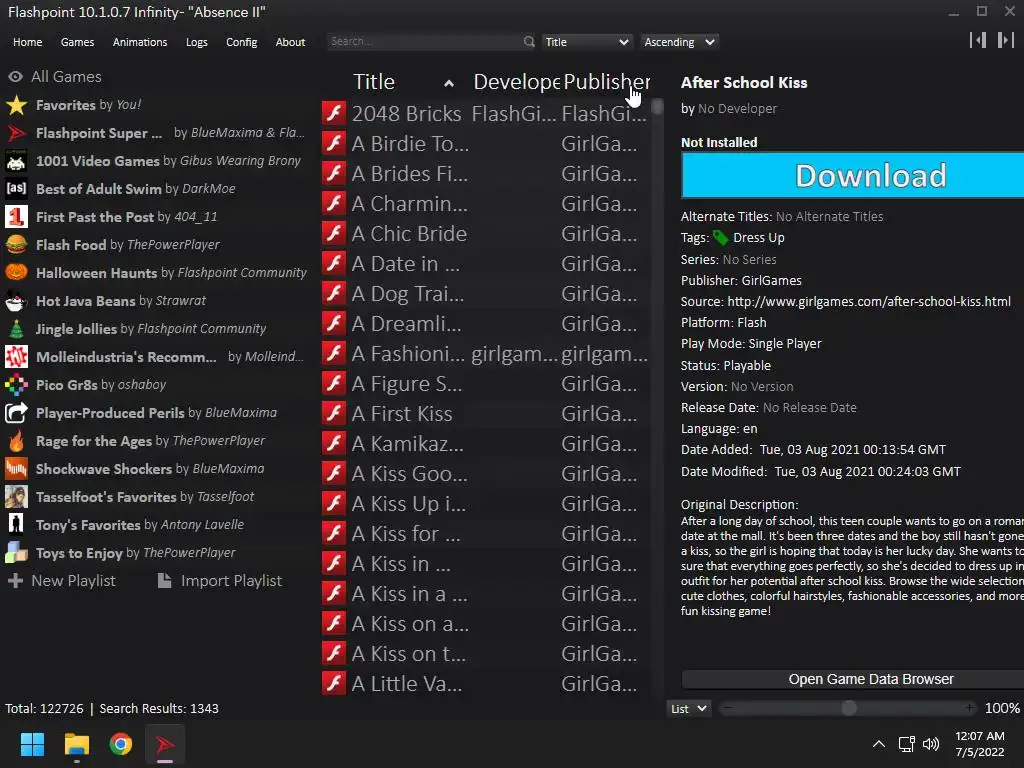Click the zoom slider minus end
Image resolution: width=1024 pixels, height=768 pixels.
728,708
